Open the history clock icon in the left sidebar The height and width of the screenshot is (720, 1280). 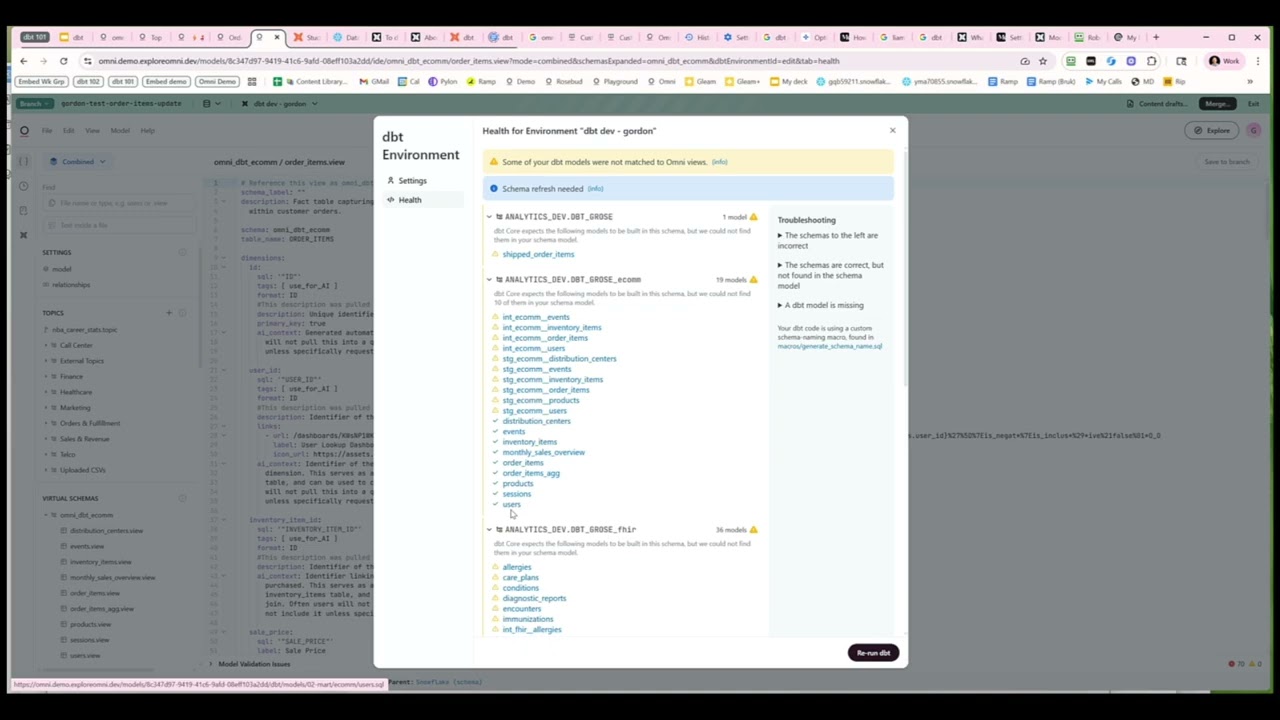[24, 186]
